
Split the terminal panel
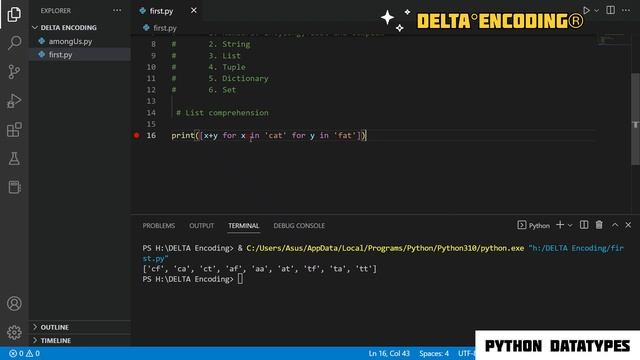pos(584,225)
